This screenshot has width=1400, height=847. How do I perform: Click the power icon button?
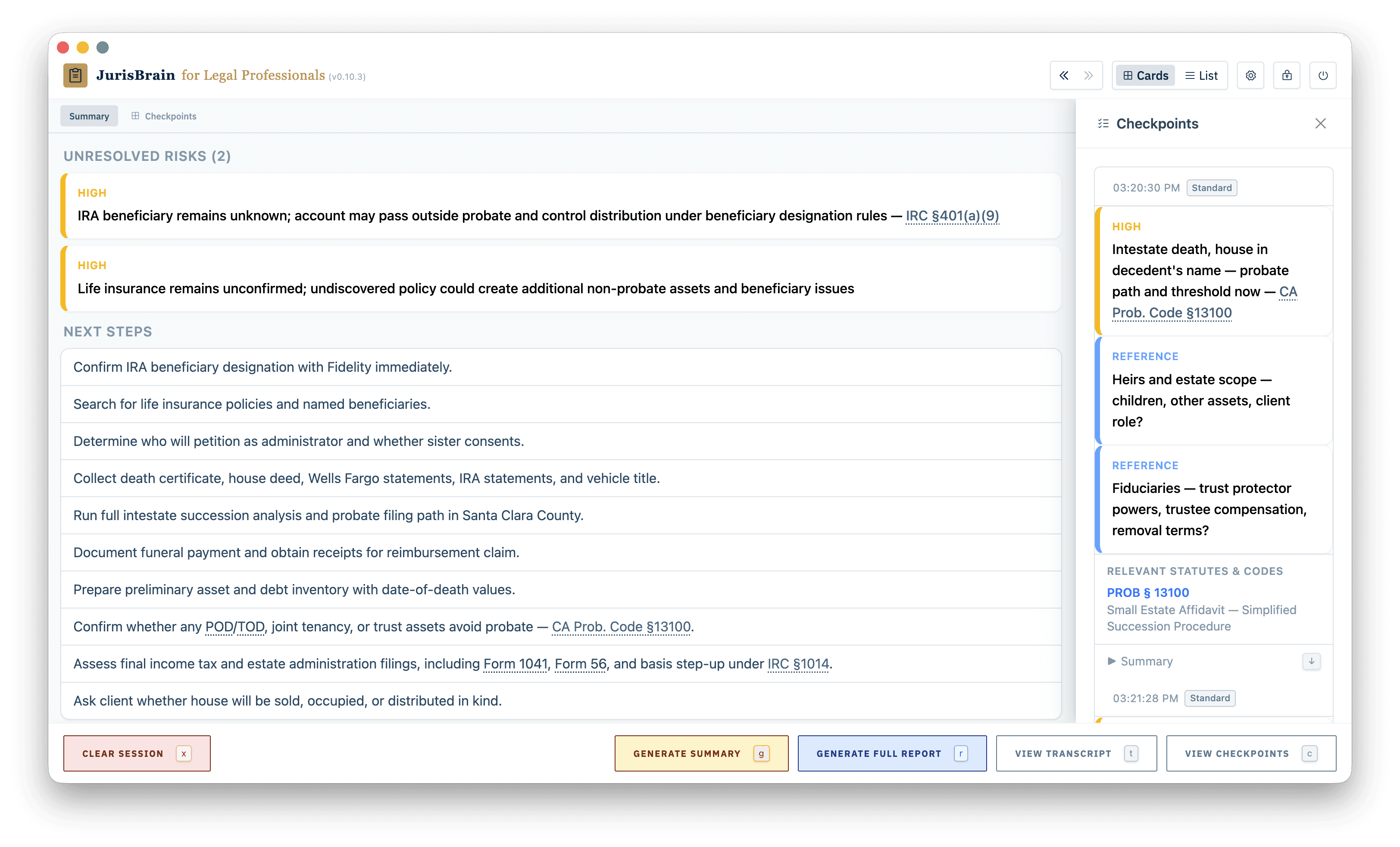pos(1323,75)
